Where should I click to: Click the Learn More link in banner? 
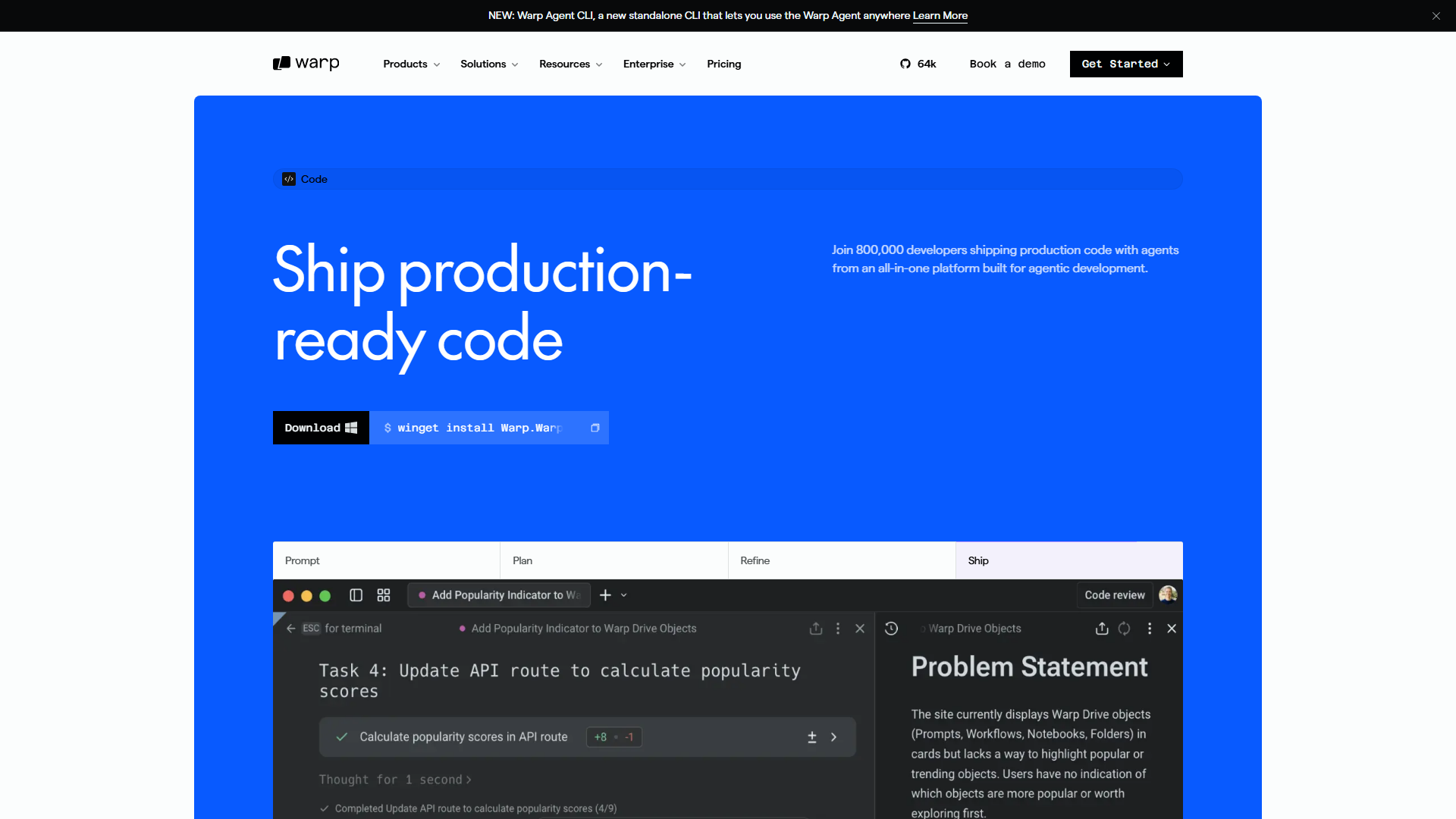[x=940, y=15]
